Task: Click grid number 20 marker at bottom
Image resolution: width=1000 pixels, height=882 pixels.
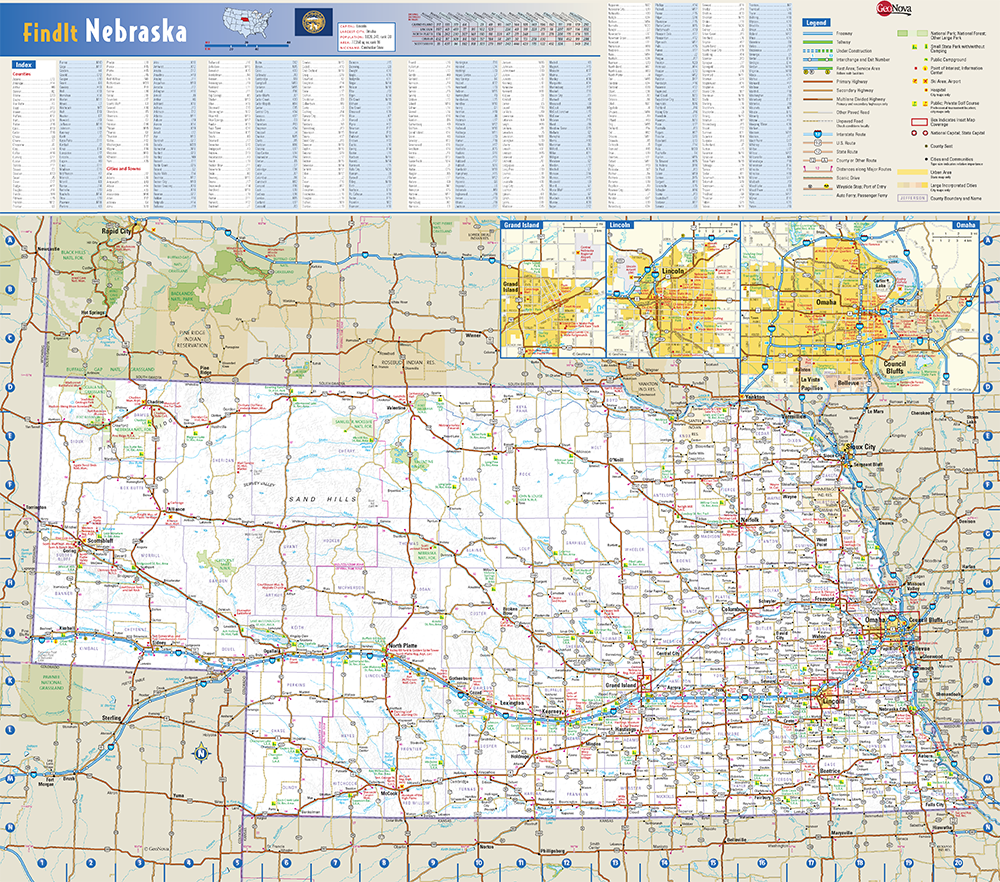Action: tap(958, 864)
